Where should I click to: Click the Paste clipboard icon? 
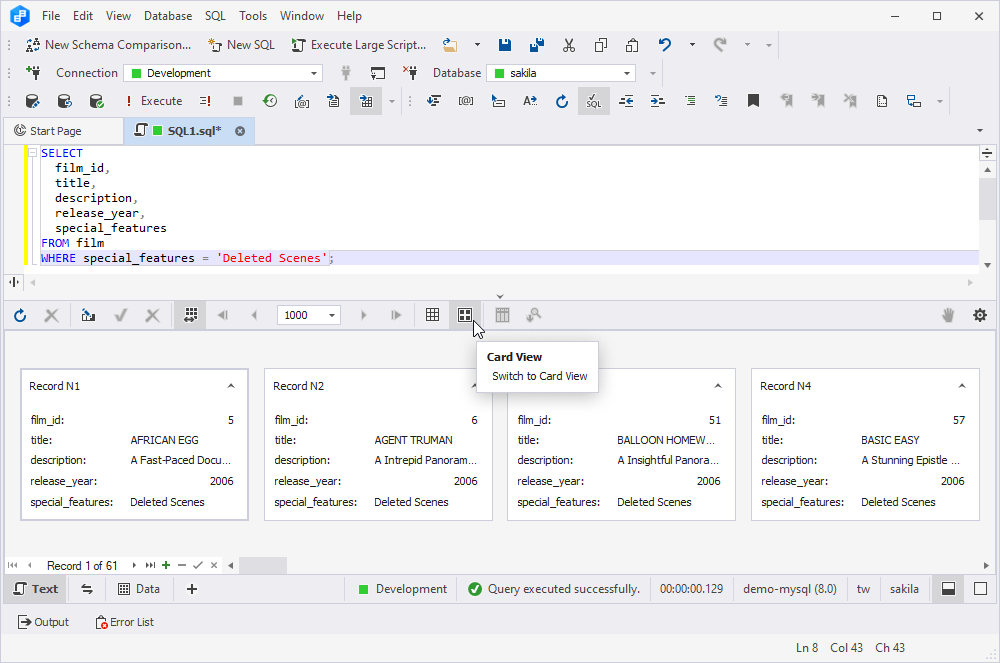(x=632, y=45)
